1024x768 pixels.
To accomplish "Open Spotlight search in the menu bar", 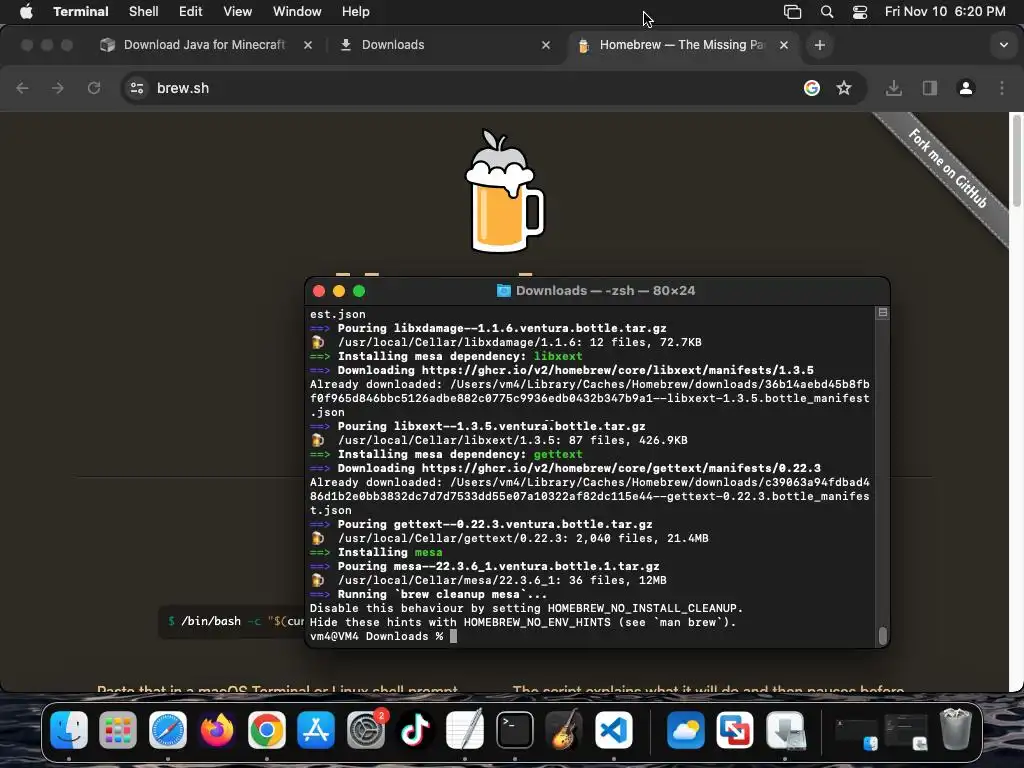I will coord(827,12).
